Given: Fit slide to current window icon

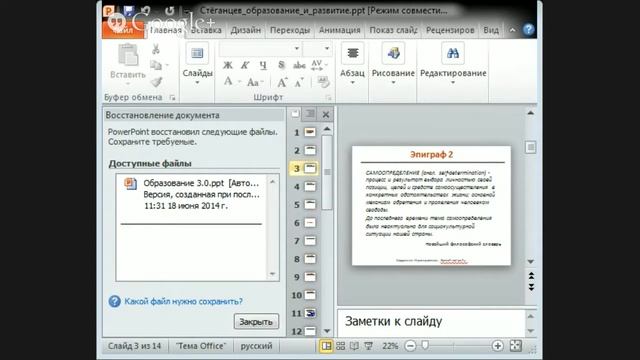Looking at the screenshot, I should (x=516, y=346).
